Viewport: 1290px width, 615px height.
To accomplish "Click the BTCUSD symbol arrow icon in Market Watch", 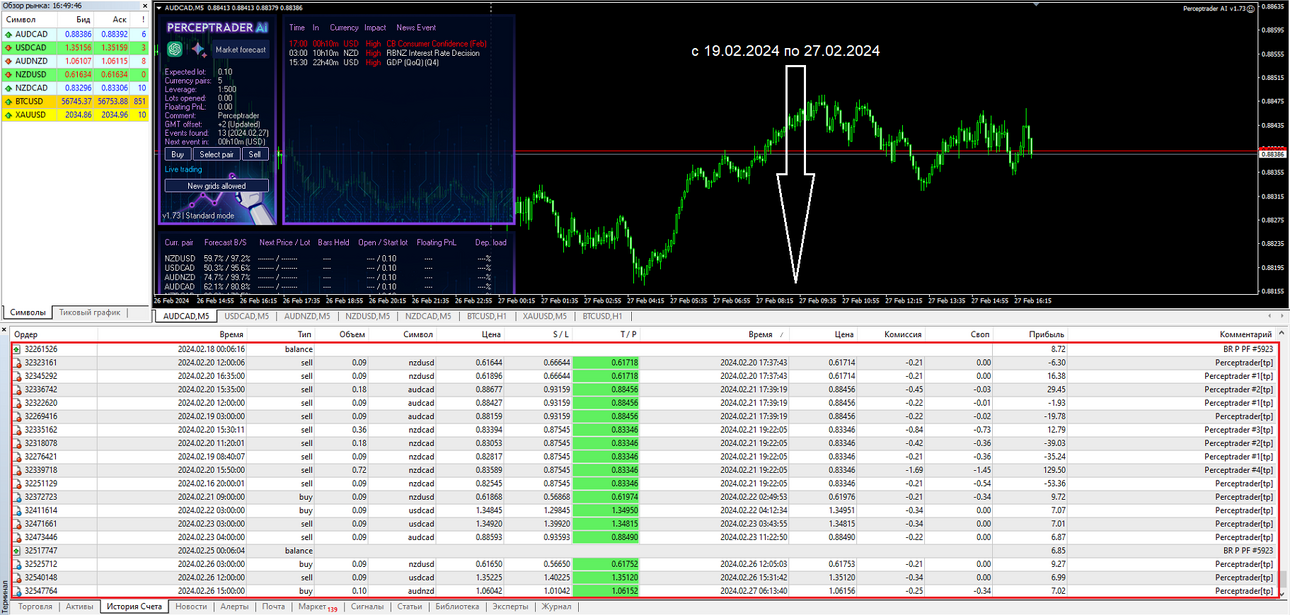I will click(8, 101).
